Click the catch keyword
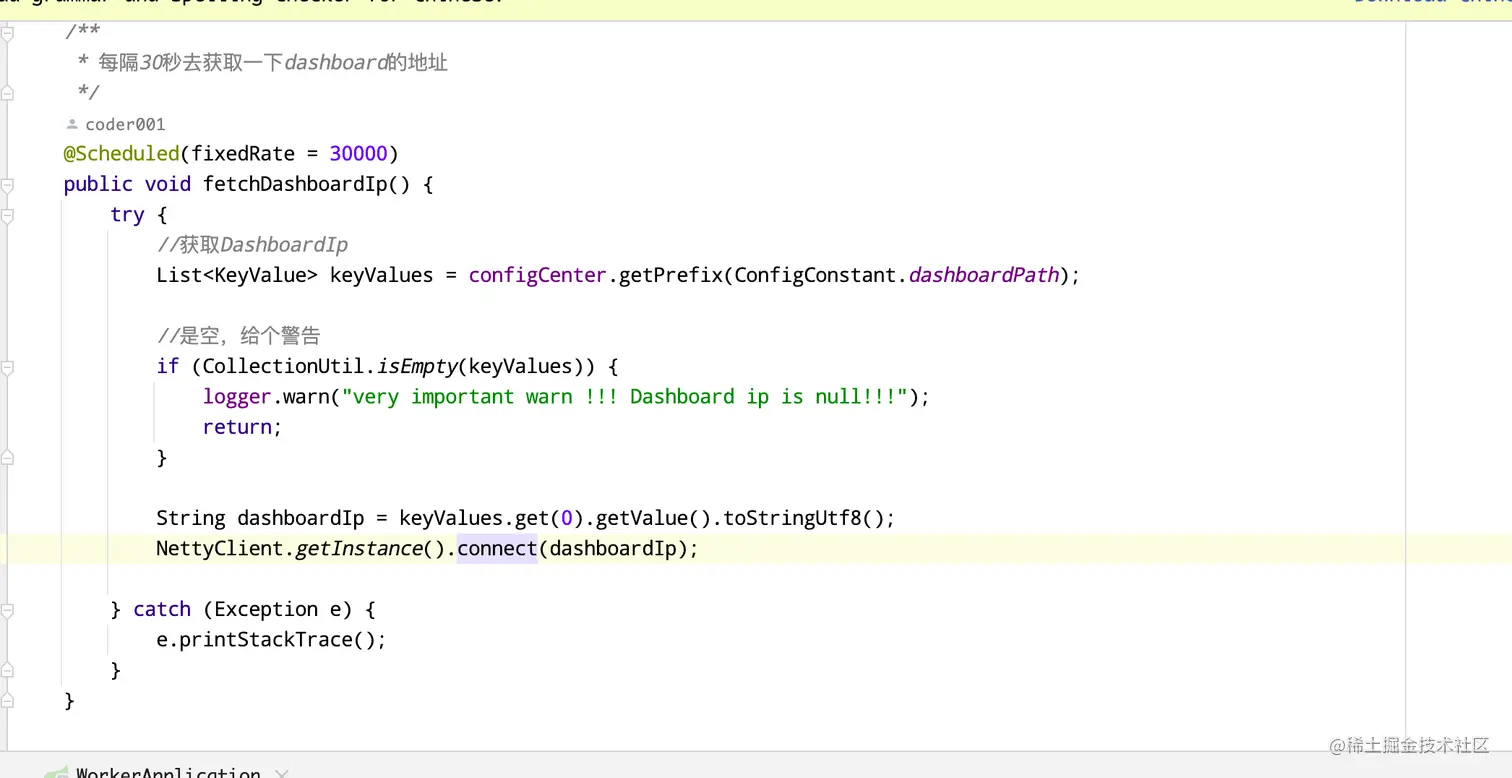 pos(162,609)
